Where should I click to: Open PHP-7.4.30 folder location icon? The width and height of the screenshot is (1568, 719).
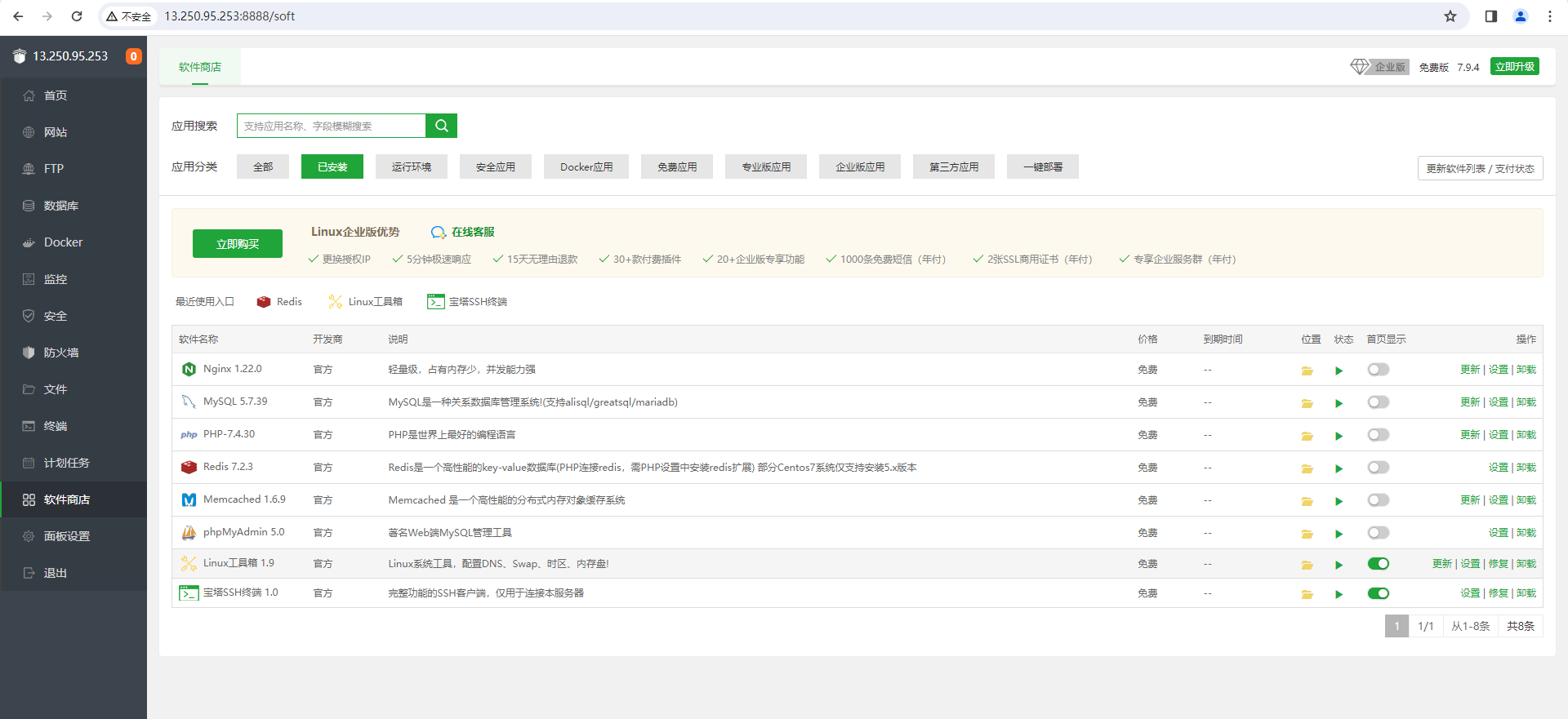pos(1307,436)
